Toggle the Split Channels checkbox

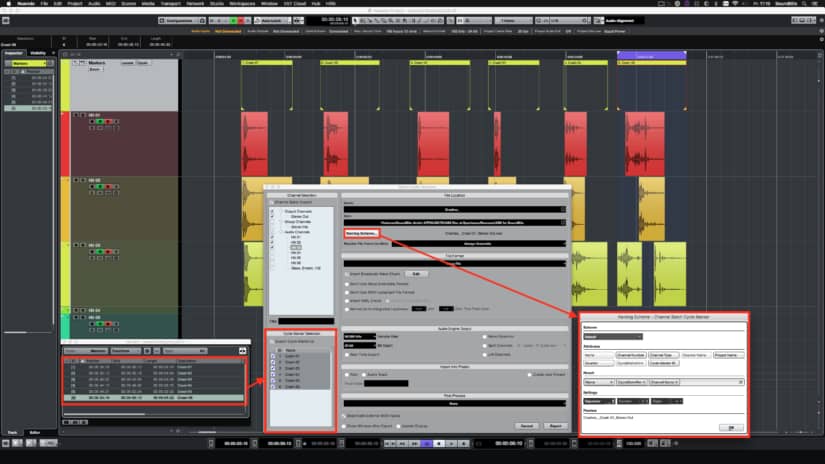click(x=485, y=346)
